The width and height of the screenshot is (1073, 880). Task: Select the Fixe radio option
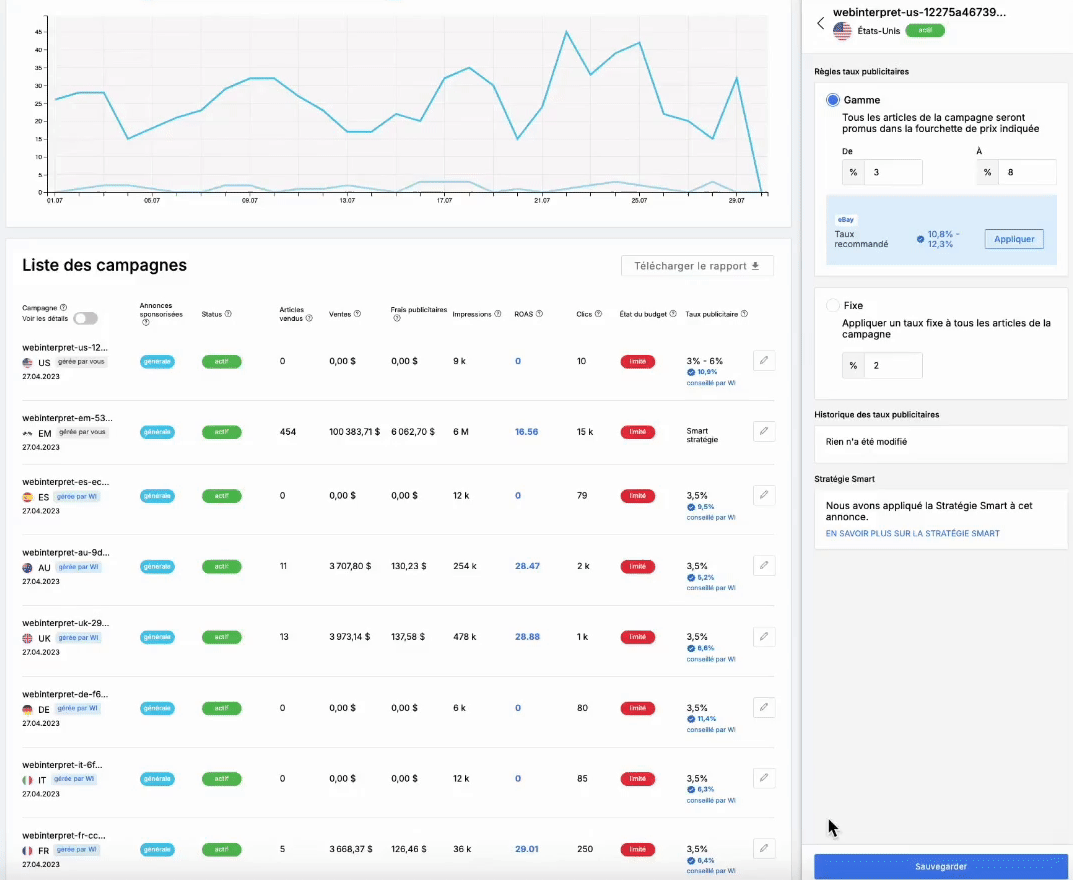pos(833,305)
